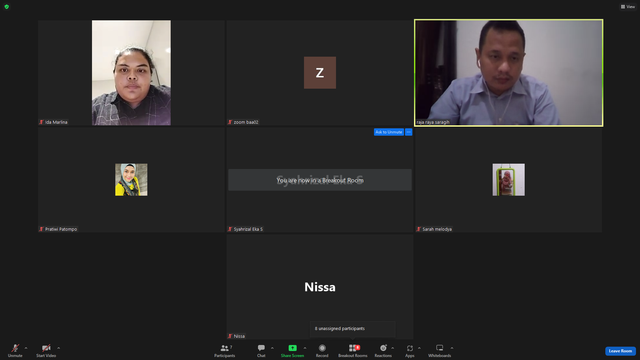Open Whiteboards from the toolbar

click(440, 350)
